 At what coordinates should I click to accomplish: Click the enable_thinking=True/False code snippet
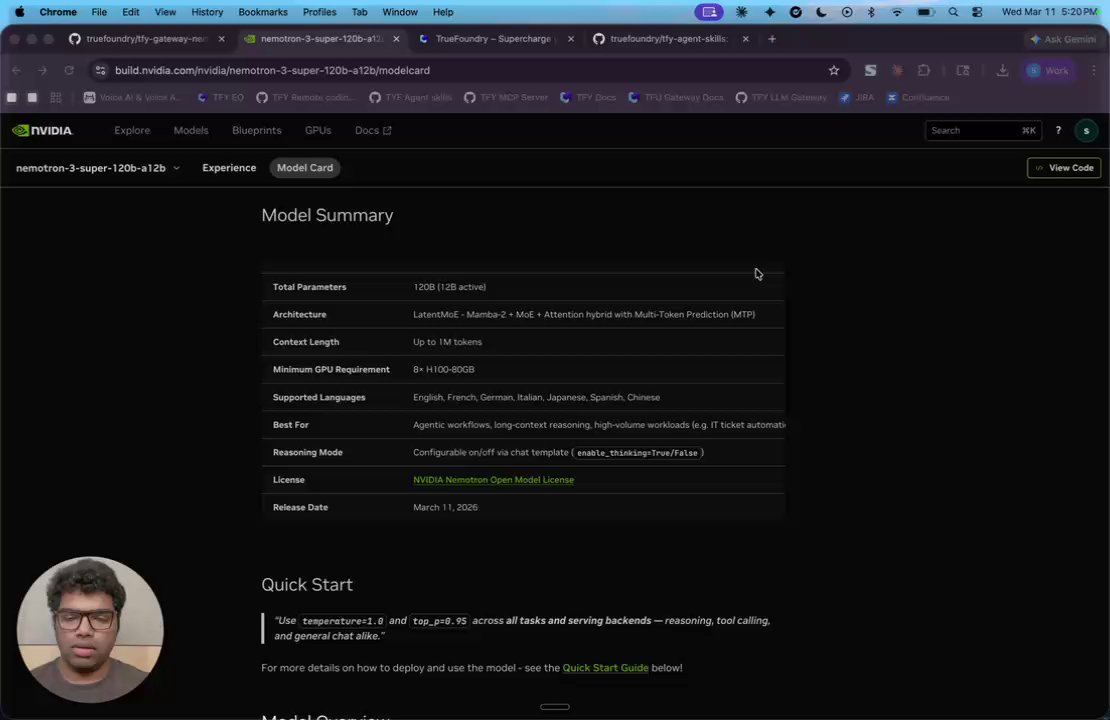pyautogui.click(x=636, y=453)
